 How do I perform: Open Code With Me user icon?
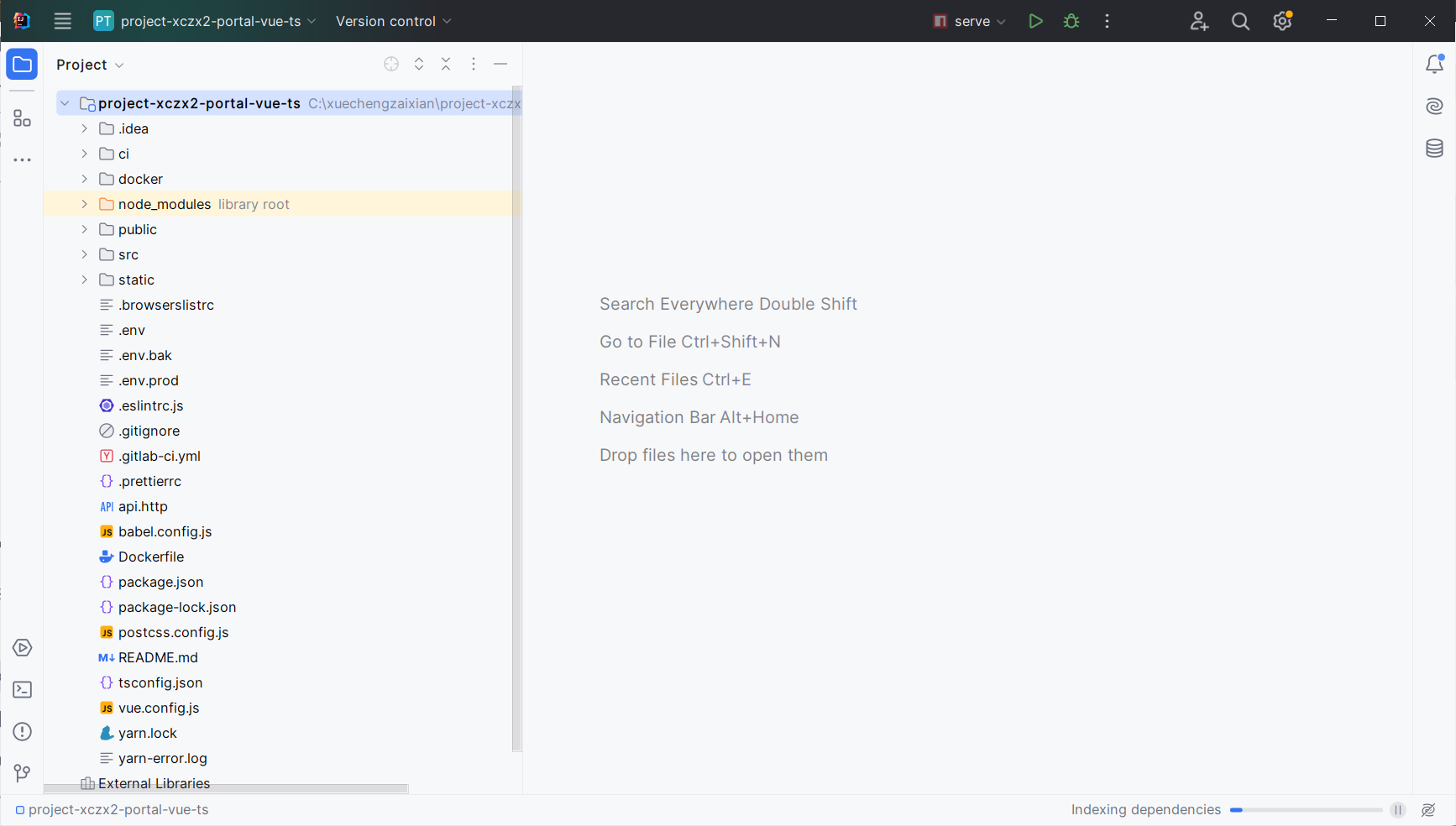click(x=1199, y=21)
